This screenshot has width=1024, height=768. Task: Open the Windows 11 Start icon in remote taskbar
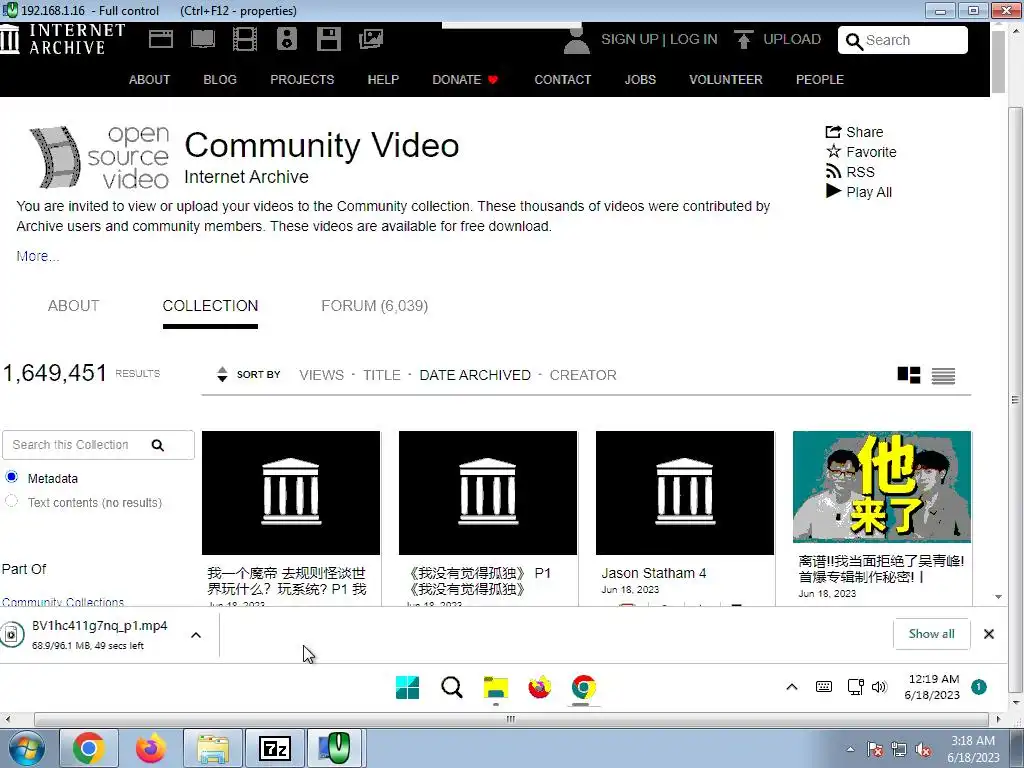click(x=408, y=688)
